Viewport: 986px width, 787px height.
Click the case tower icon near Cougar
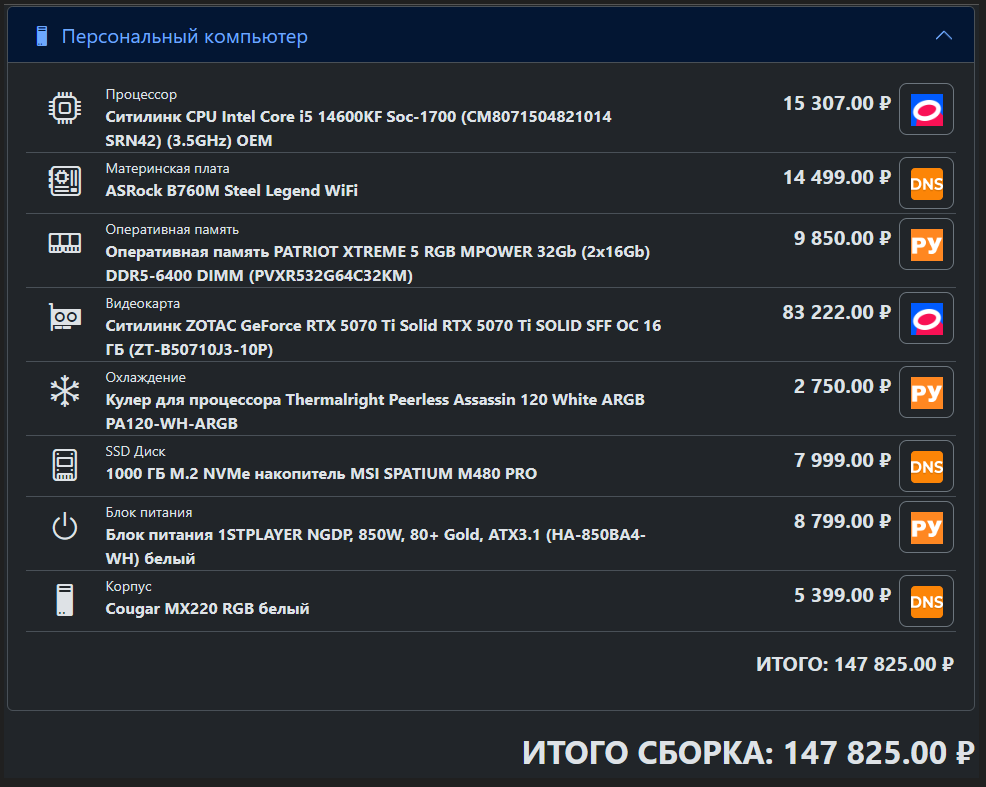tap(65, 600)
